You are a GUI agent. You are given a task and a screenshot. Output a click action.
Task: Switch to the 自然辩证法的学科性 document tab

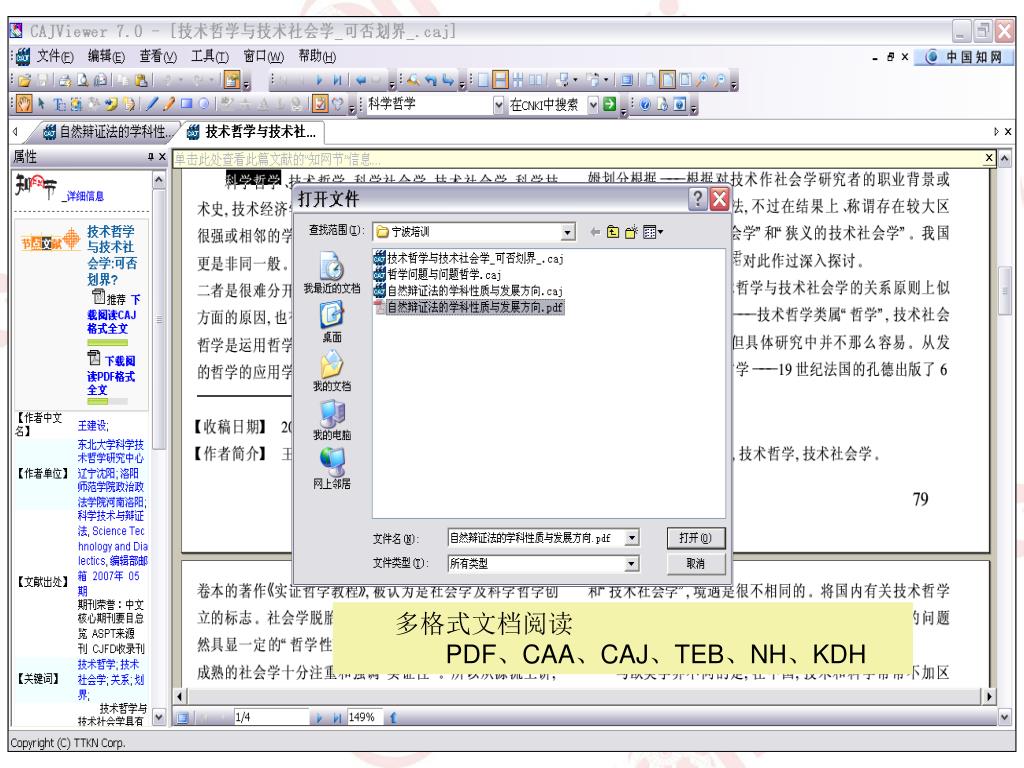click(106, 132)
